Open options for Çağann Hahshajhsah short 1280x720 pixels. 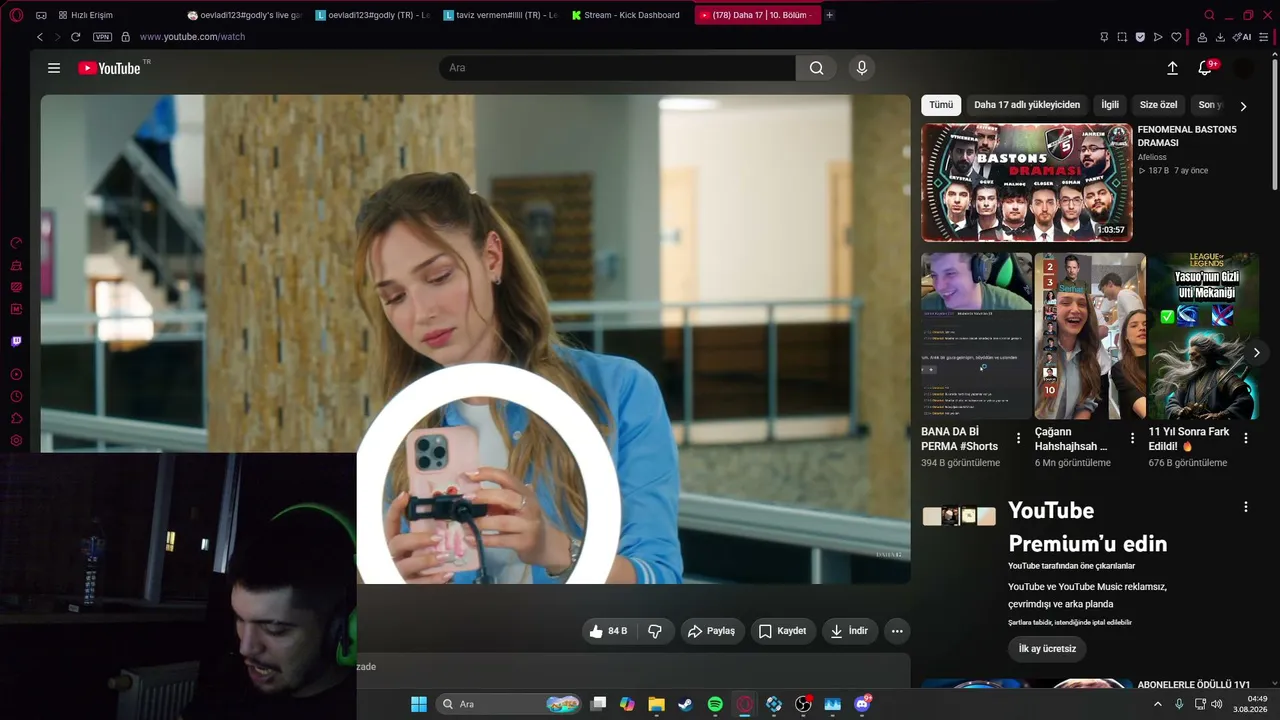[x=1132, y=438]
